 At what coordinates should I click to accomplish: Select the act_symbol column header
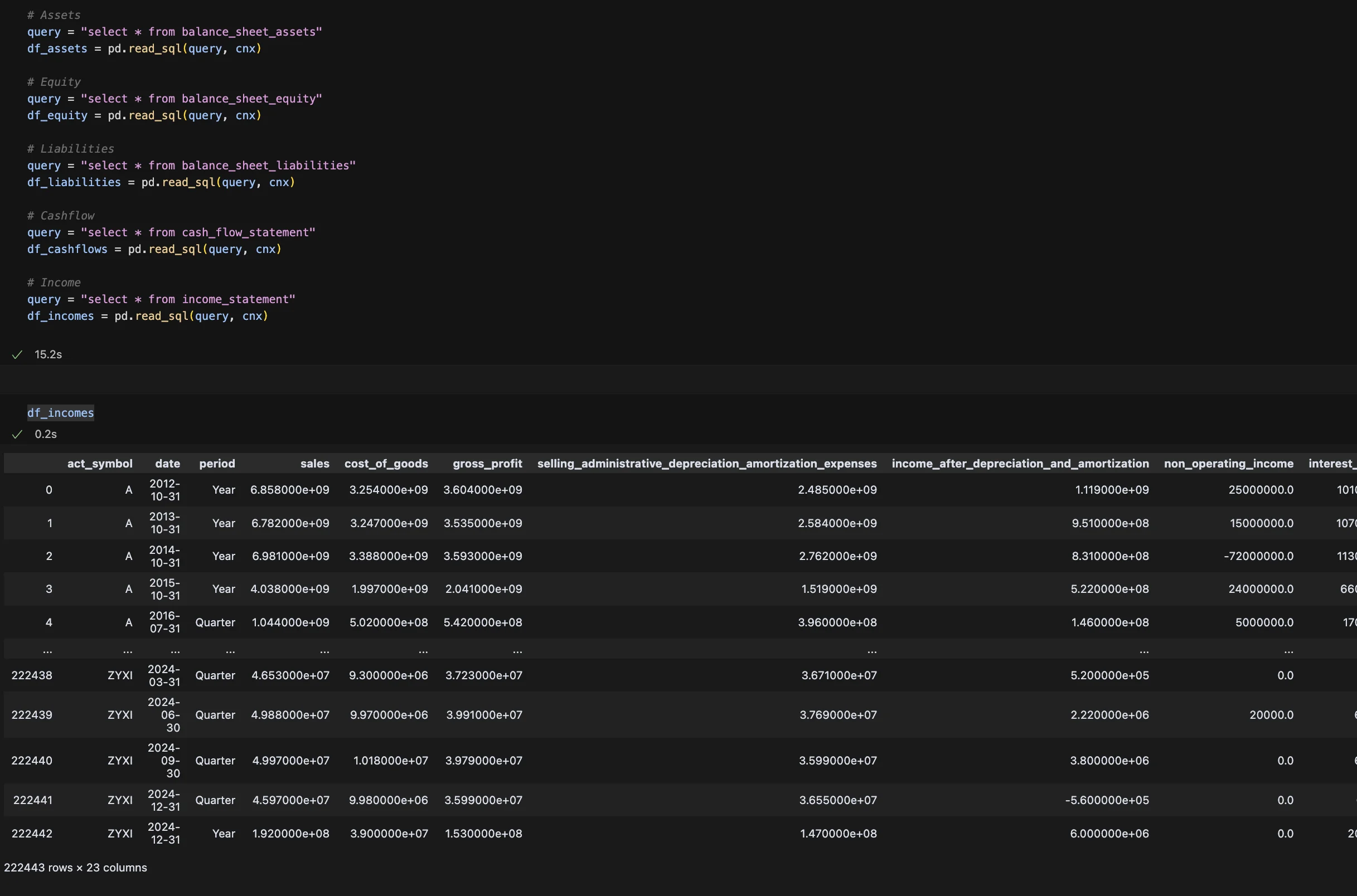click(99, 464)
